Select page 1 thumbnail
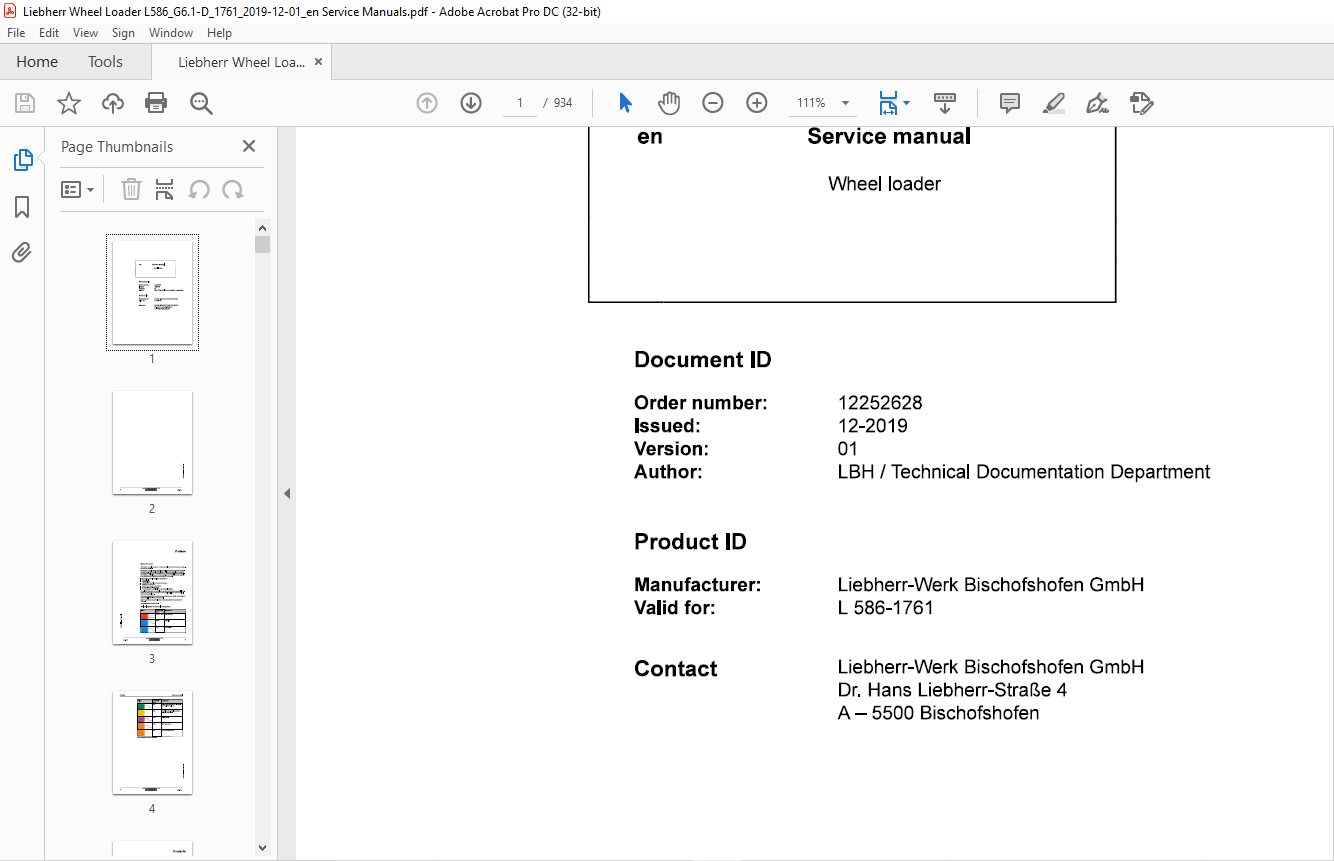The image size is (1334, 861). (152, 292)
